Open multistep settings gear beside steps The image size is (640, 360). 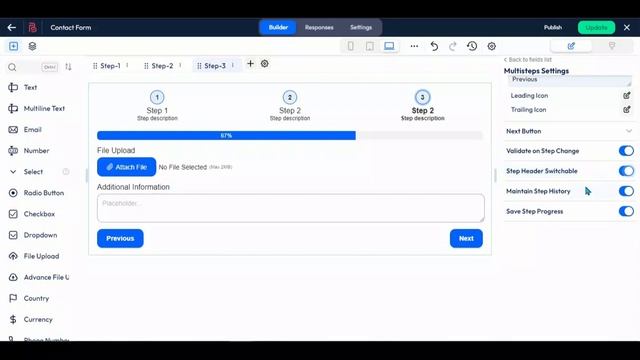click(264, 64)
